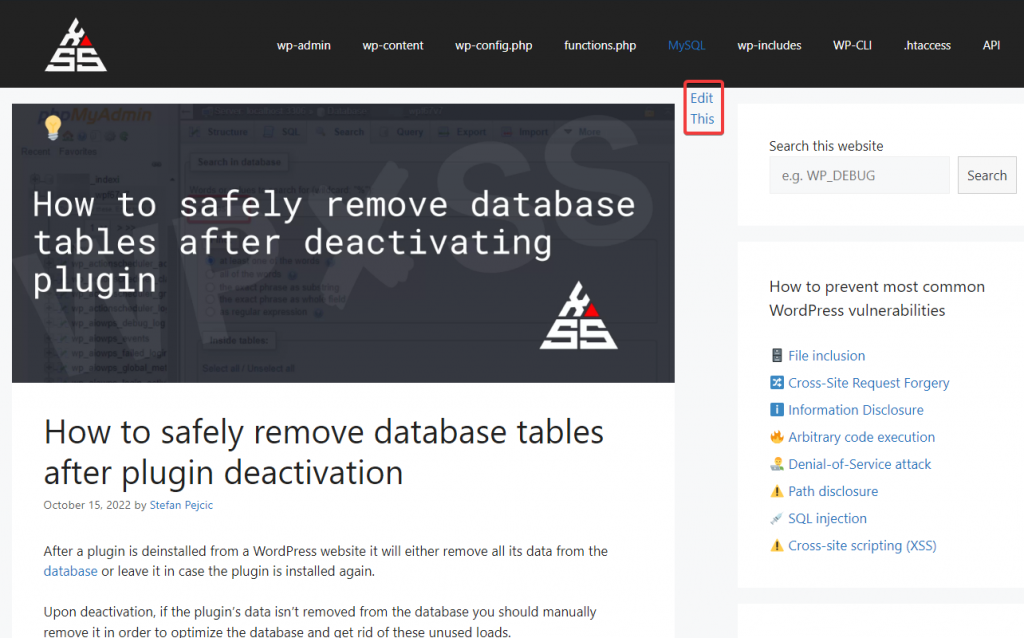
Task: Click the worker icon beside Denial-of-Service attack
Action: point(776,464)
